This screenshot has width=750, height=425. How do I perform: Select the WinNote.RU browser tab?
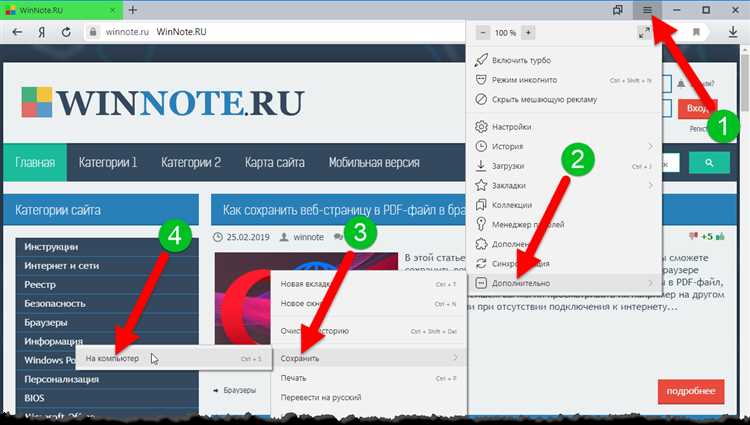pyautogui.click(x=61, y=10)
